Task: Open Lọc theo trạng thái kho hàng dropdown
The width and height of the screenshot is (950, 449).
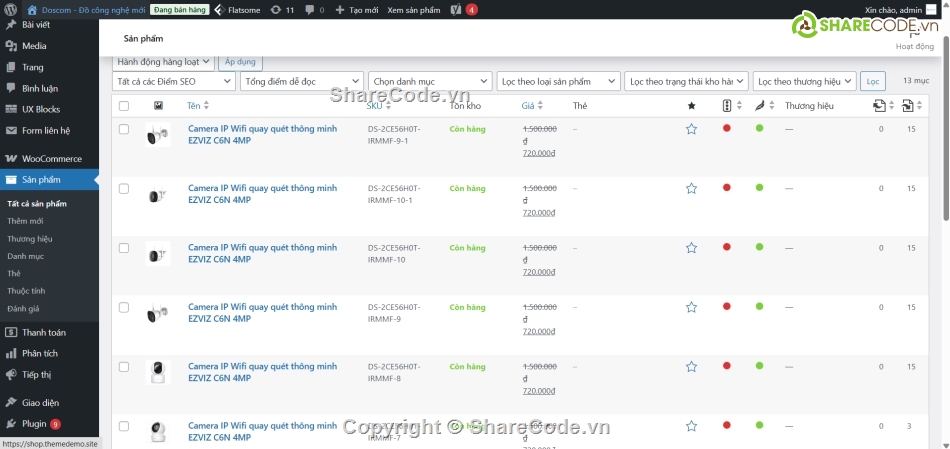Action: tap(686, 81)
